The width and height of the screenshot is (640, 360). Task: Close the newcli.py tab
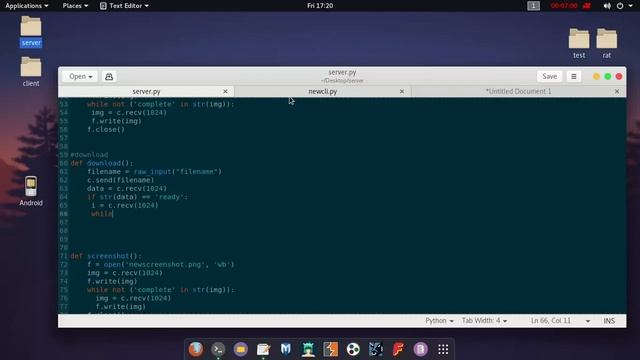[402, 91]
